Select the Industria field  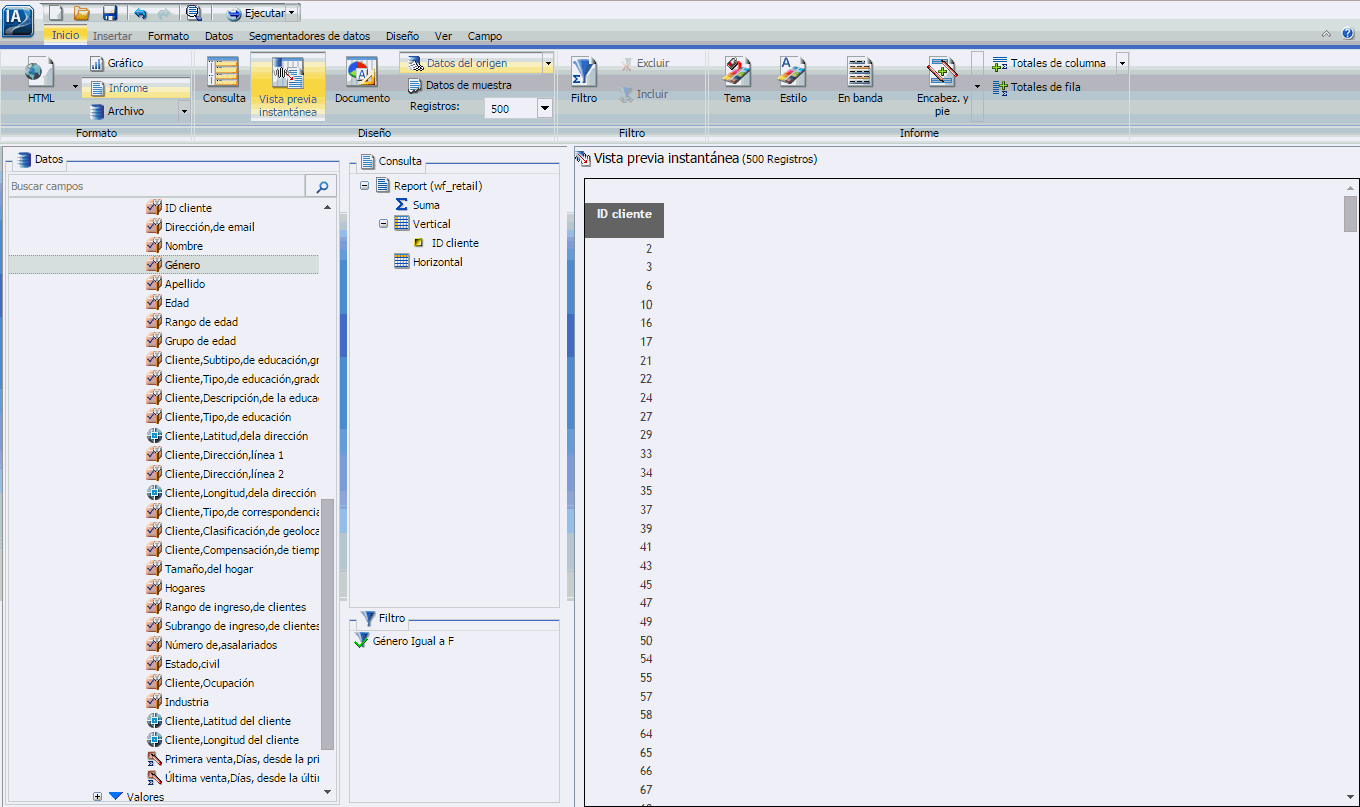[x=187, y=702]
